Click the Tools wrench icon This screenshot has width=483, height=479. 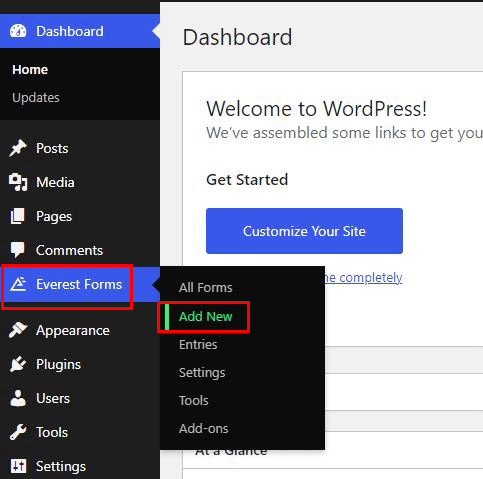(18, 432)
